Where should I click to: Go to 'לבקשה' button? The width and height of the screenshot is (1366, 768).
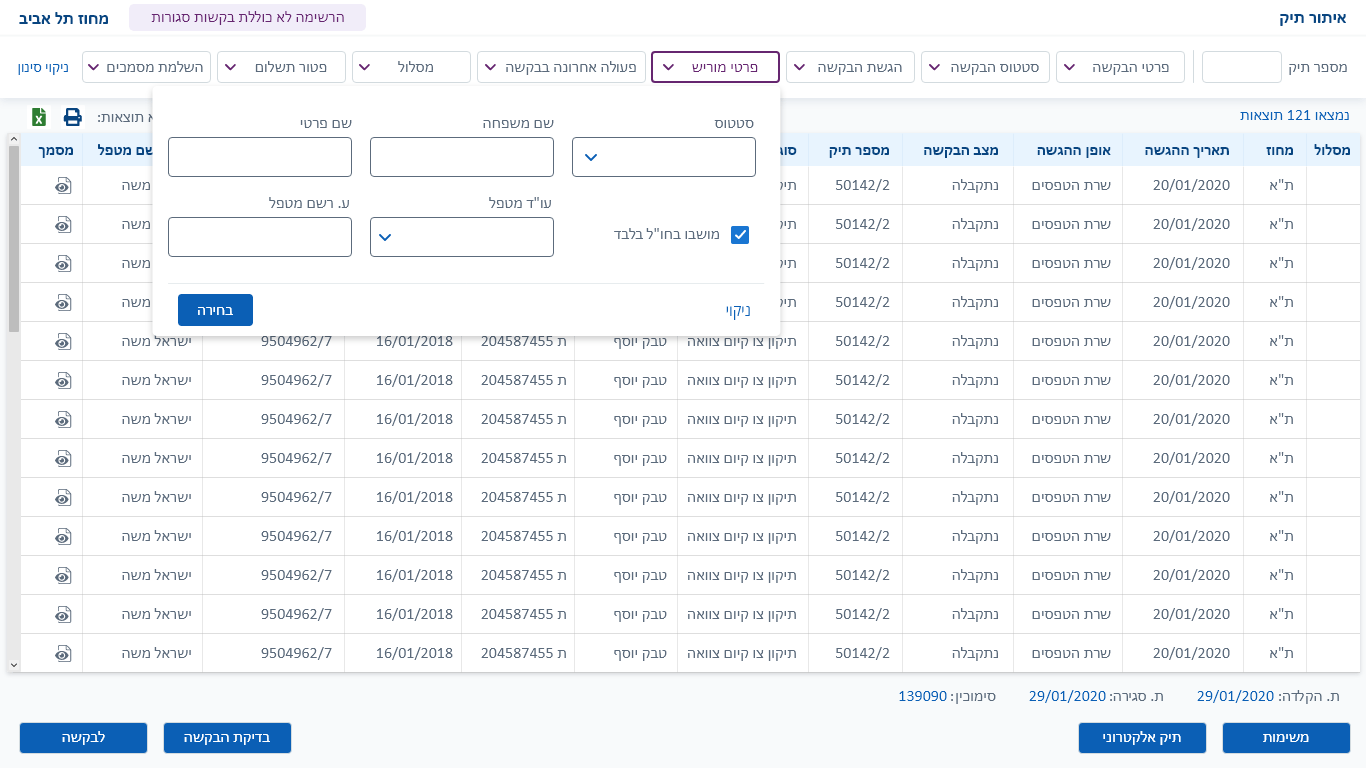(x=83, y=738)
